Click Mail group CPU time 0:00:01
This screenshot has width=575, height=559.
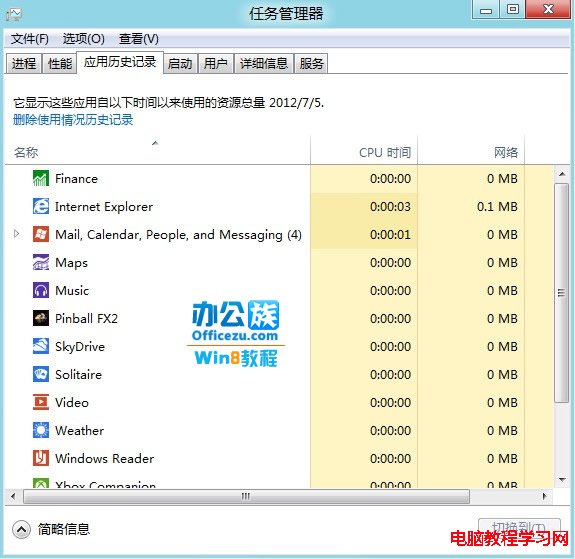coord(391,234)
